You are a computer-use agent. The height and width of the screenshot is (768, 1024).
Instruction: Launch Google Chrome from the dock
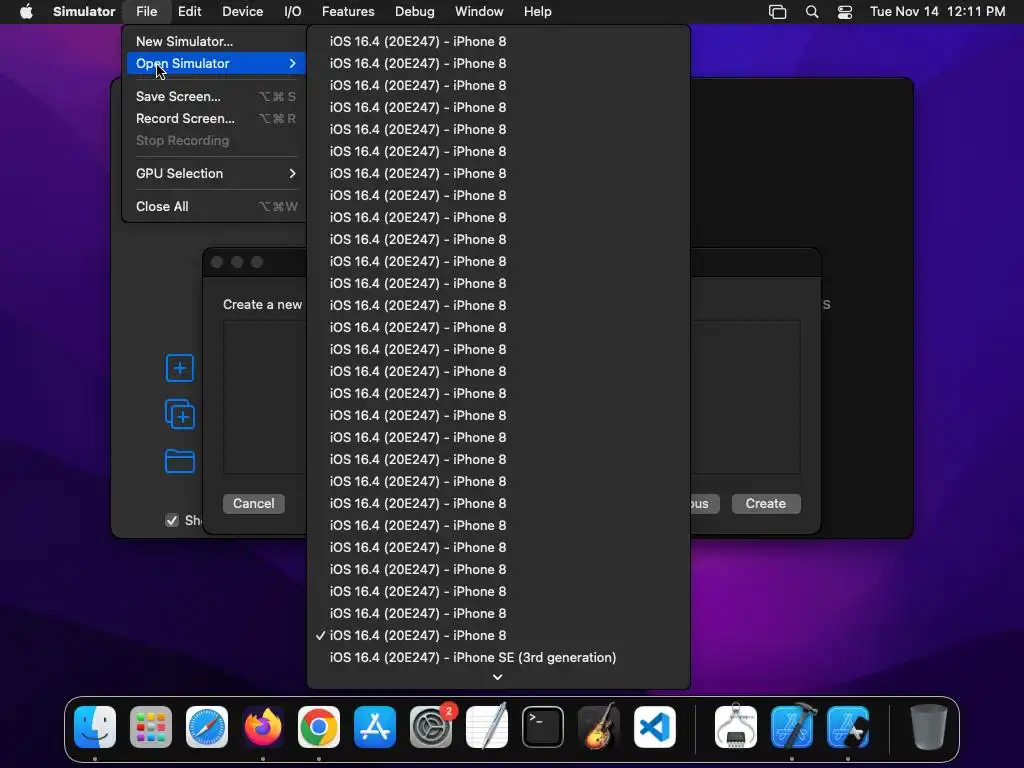pos(319,727)
